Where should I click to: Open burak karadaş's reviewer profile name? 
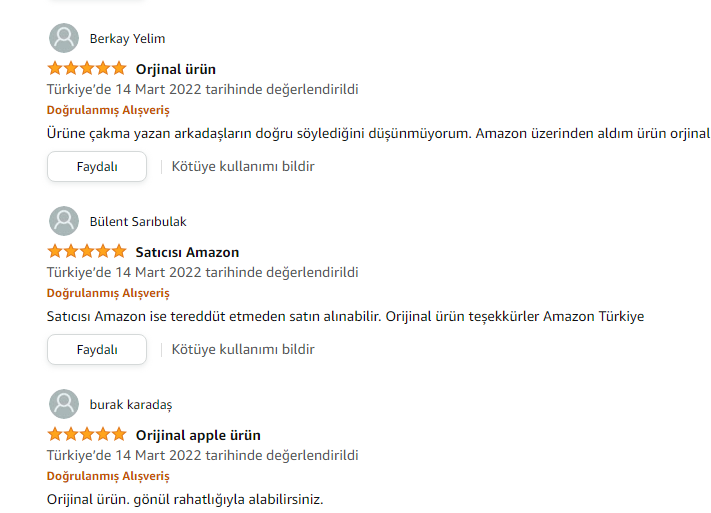click(x=131, y=405)
